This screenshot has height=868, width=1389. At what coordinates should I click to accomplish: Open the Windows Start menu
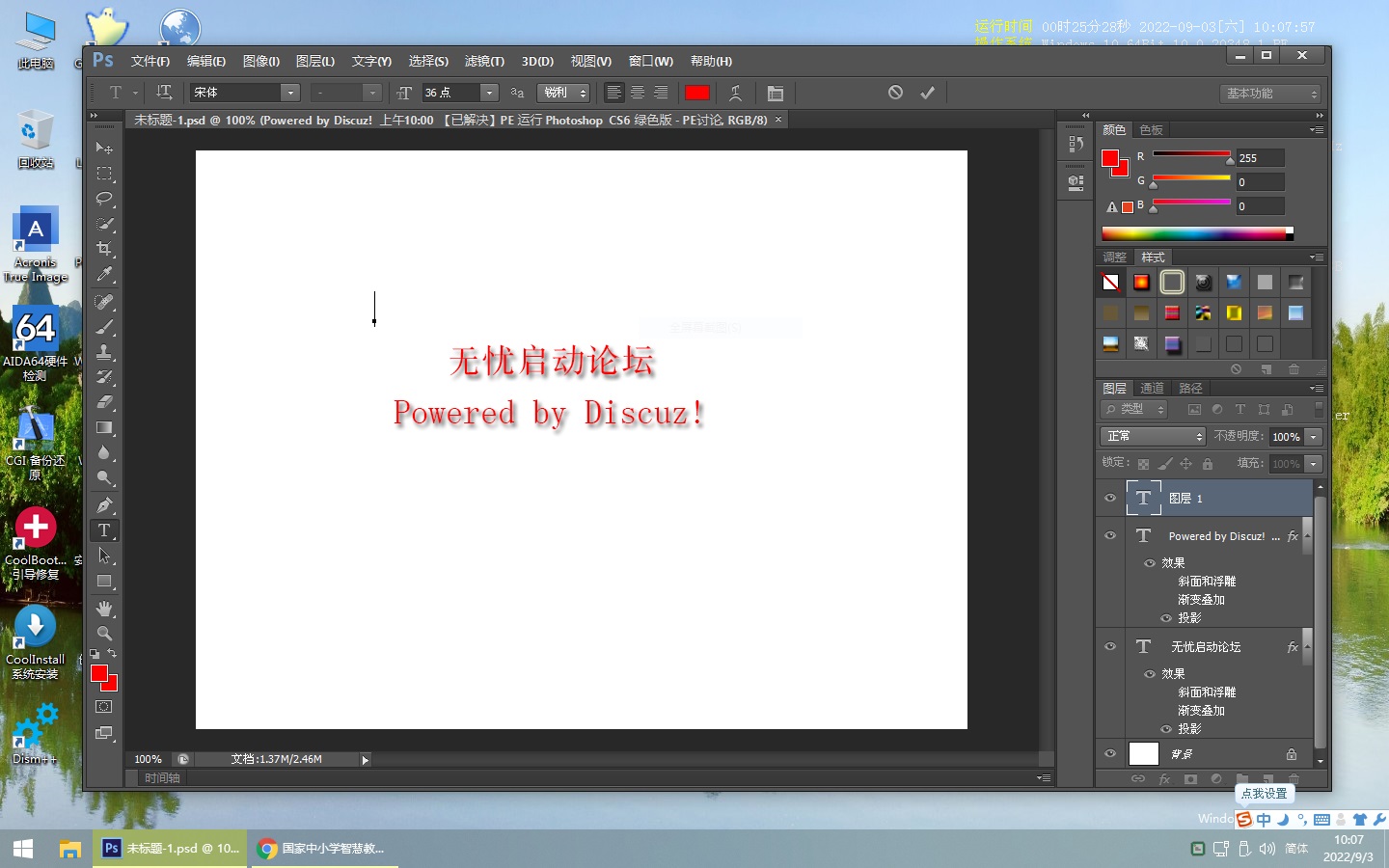coord(23,849)
